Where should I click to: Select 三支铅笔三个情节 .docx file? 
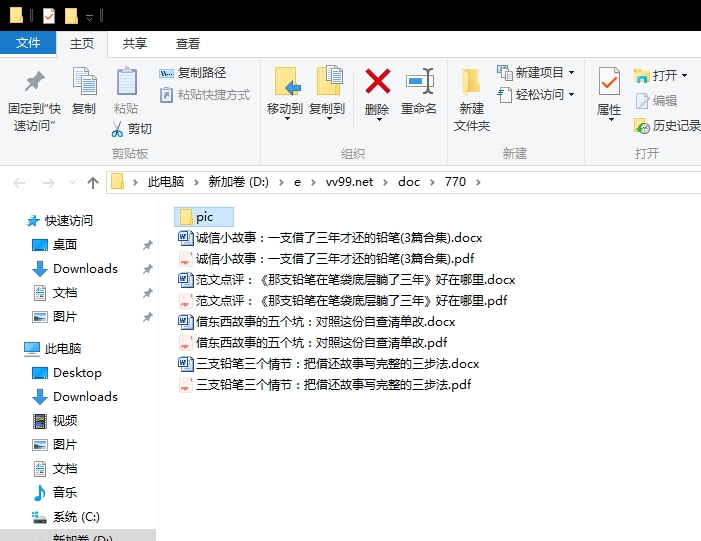click(x=329, y=364)
